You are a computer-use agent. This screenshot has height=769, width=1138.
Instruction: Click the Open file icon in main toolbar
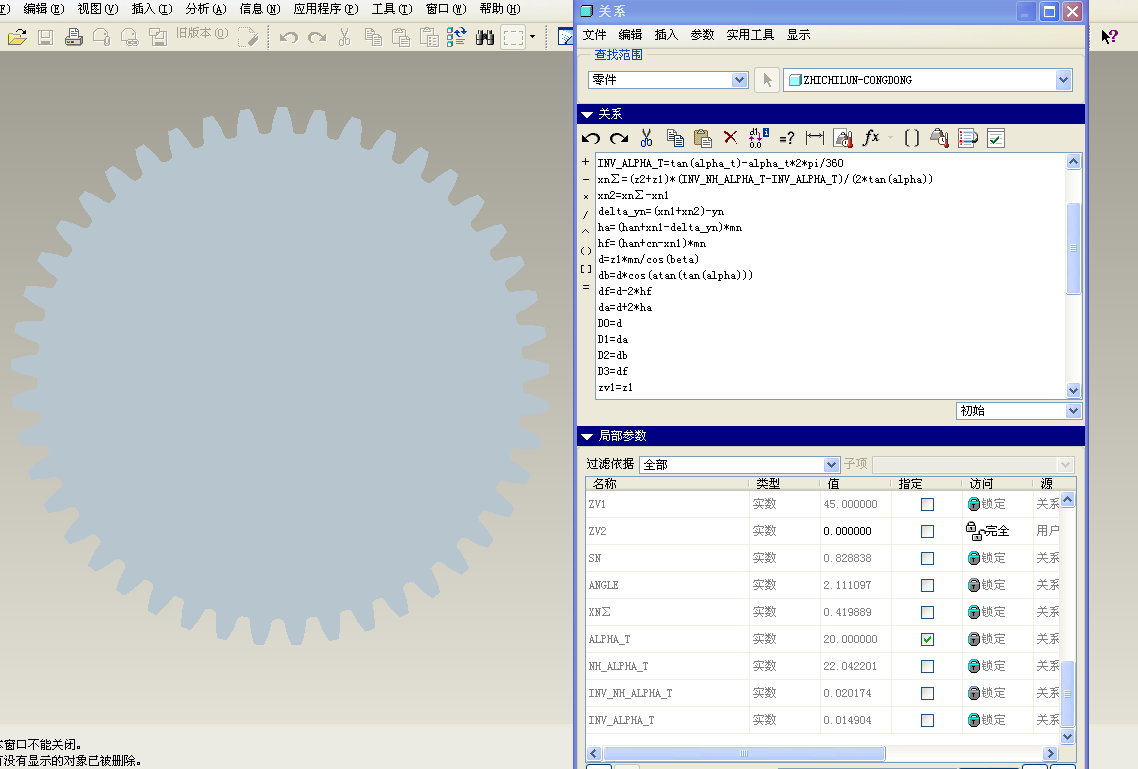pyautogui.click(x=17, y=36)
